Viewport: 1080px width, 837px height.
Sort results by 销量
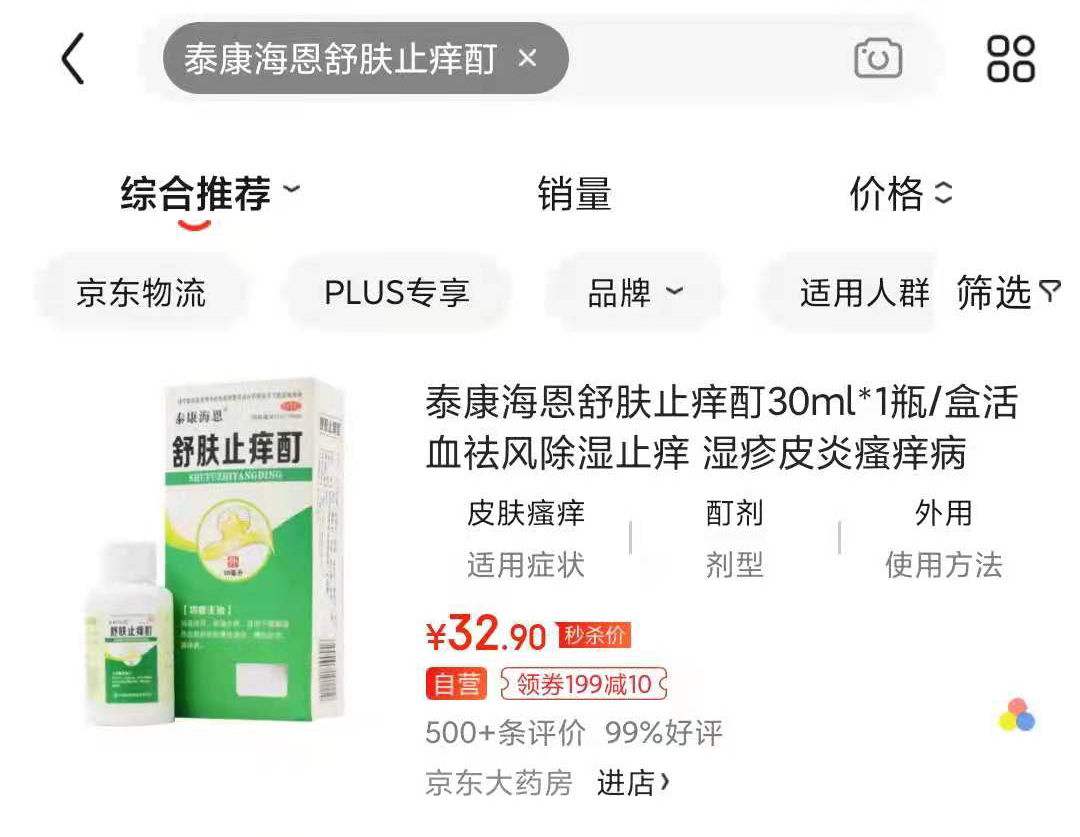[x=574, y=194]
